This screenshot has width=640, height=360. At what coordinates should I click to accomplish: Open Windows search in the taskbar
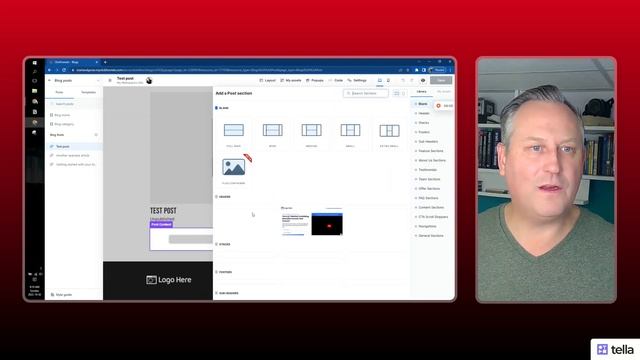(35, 71)
